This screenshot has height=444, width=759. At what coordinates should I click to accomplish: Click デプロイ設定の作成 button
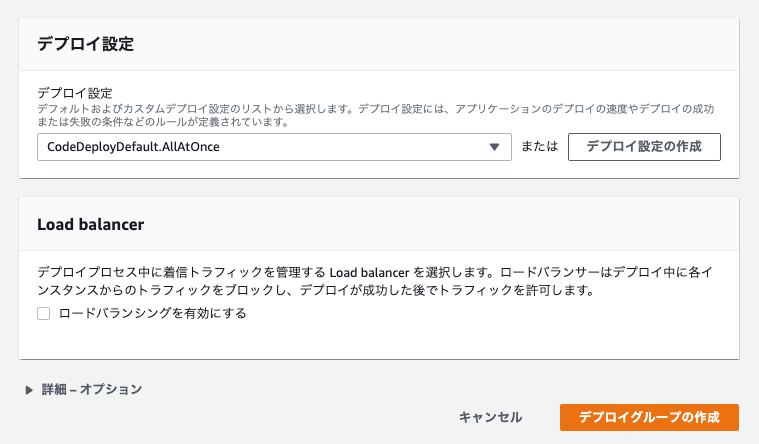click(x=644, y=147)
